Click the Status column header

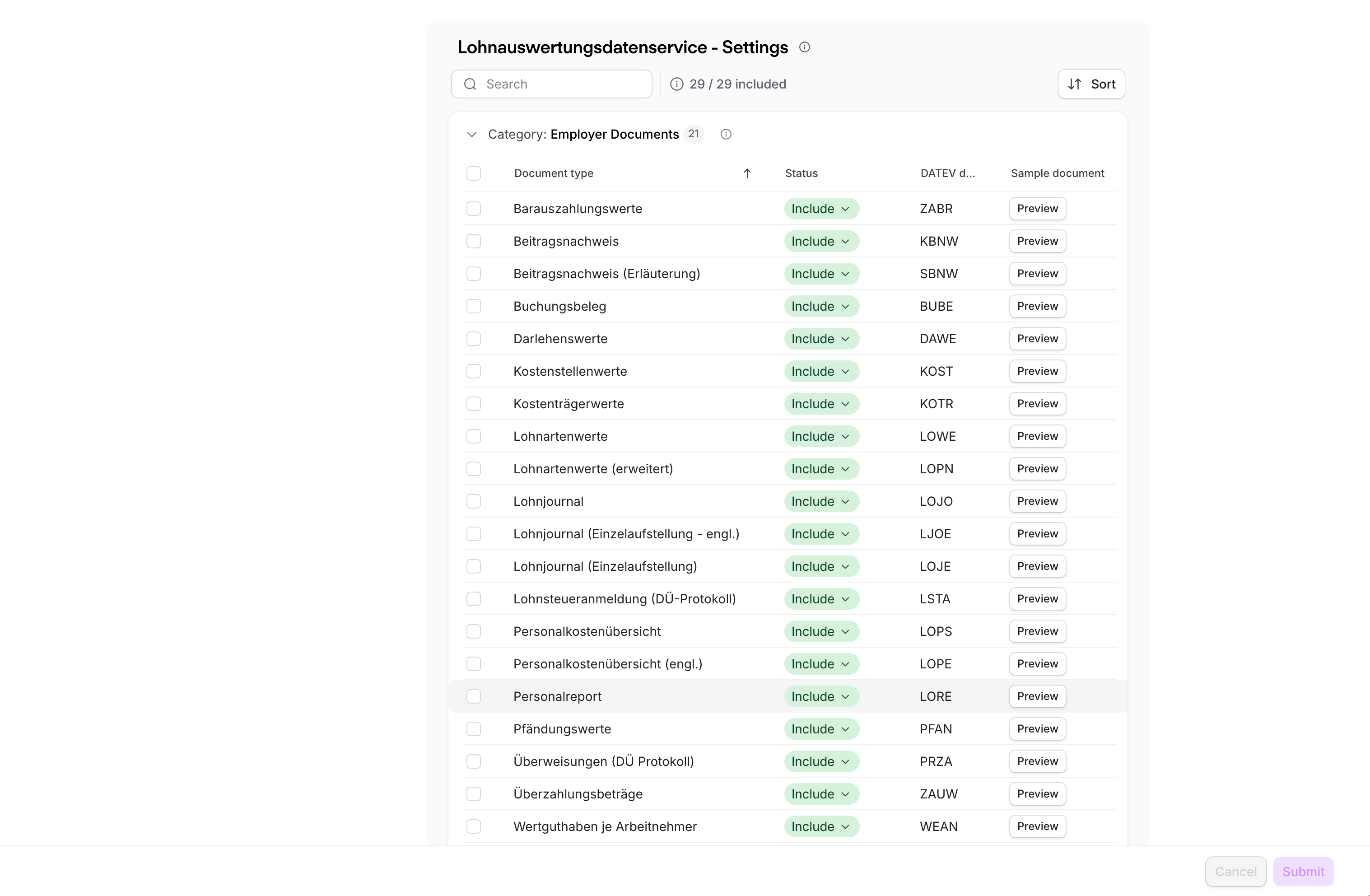(x=801, y=173)
